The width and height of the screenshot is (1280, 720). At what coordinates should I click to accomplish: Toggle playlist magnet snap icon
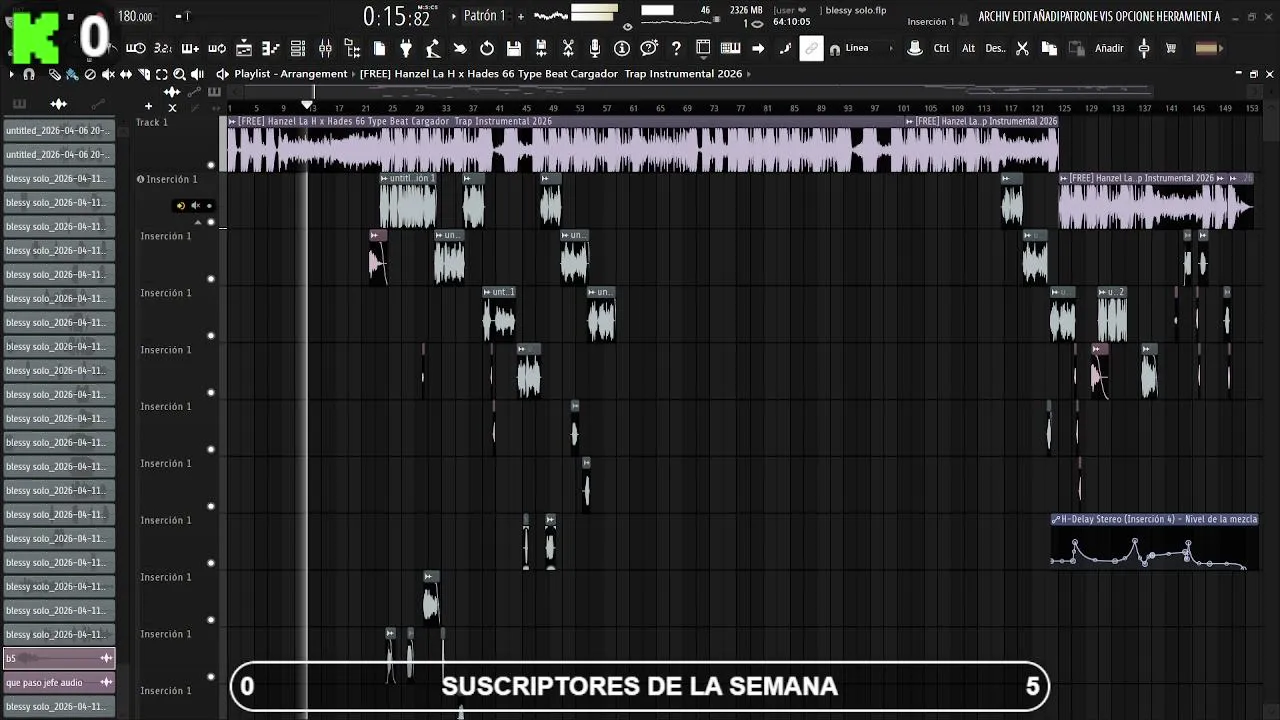29,74
